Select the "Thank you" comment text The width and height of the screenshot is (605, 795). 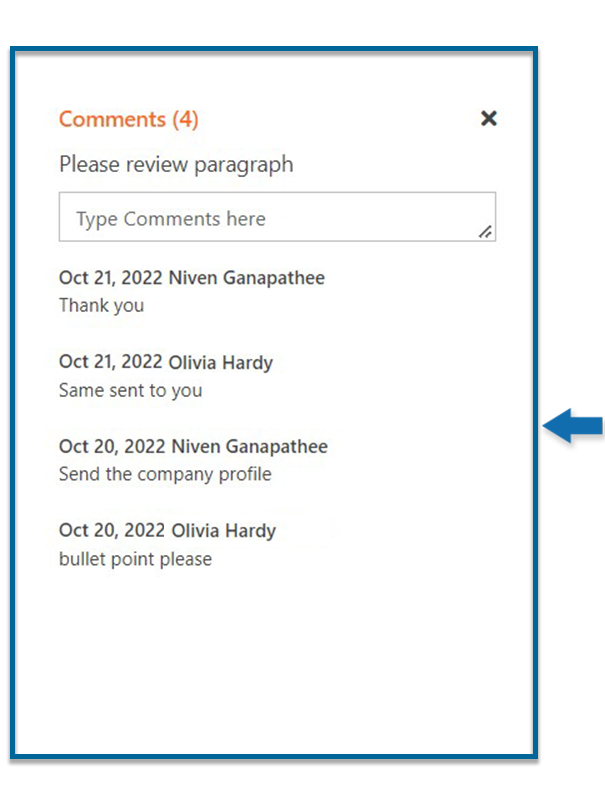(101, 305)
